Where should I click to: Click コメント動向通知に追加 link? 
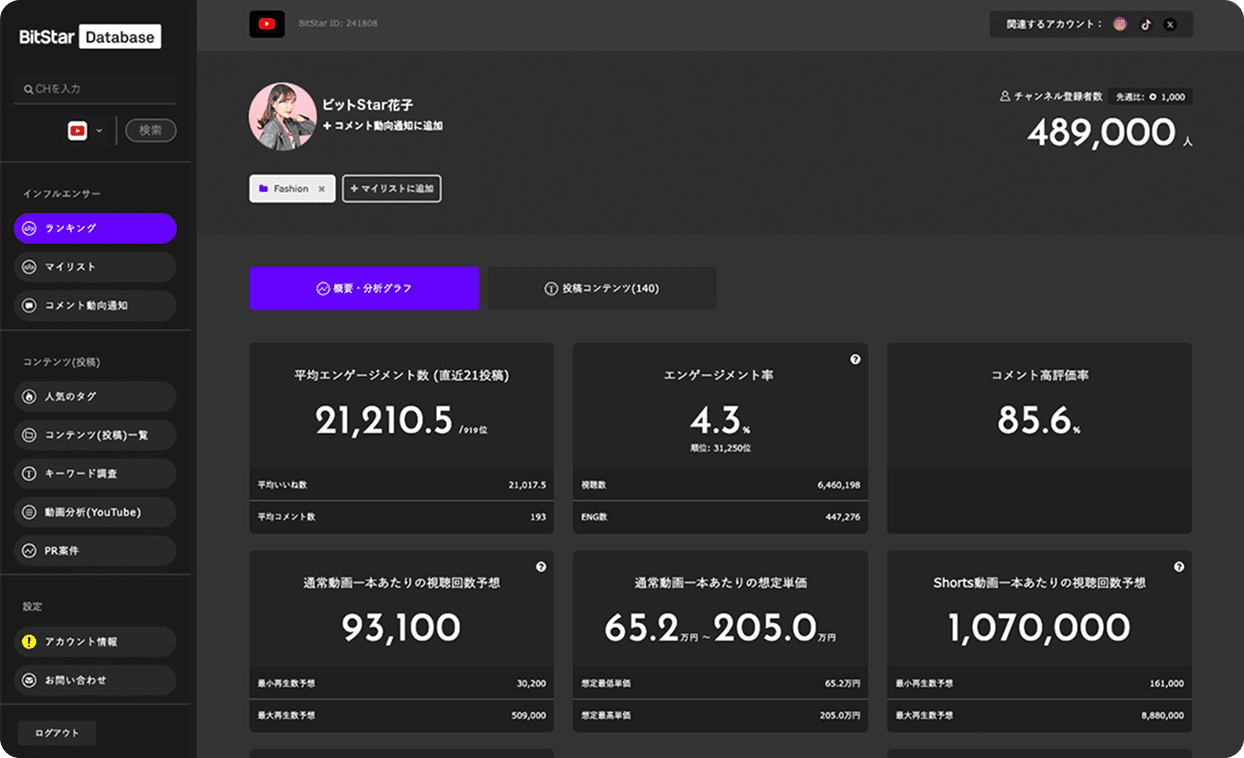pyautogui.click(x=383, y=126)
